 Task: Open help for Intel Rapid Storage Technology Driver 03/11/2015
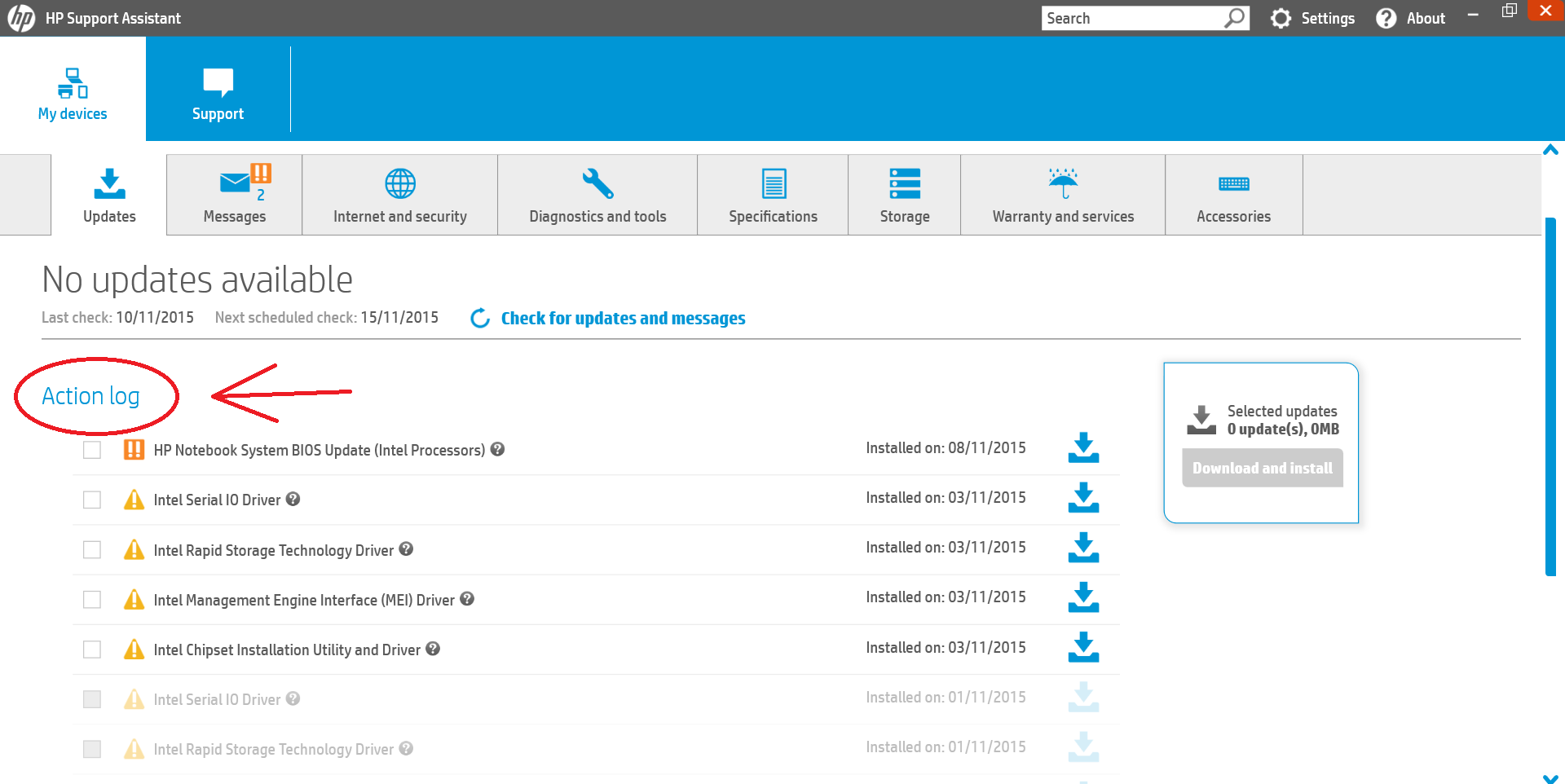(x=406, y=549)
